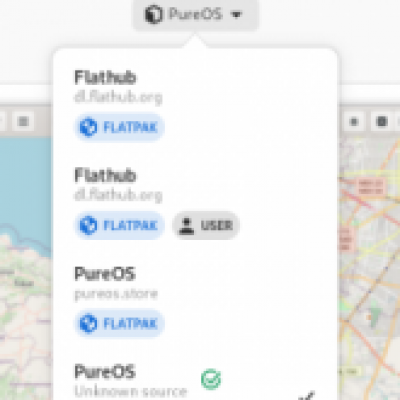Screen dimensions: 400x400
Task: Click the green verified check icon
Action: (211, 379)
